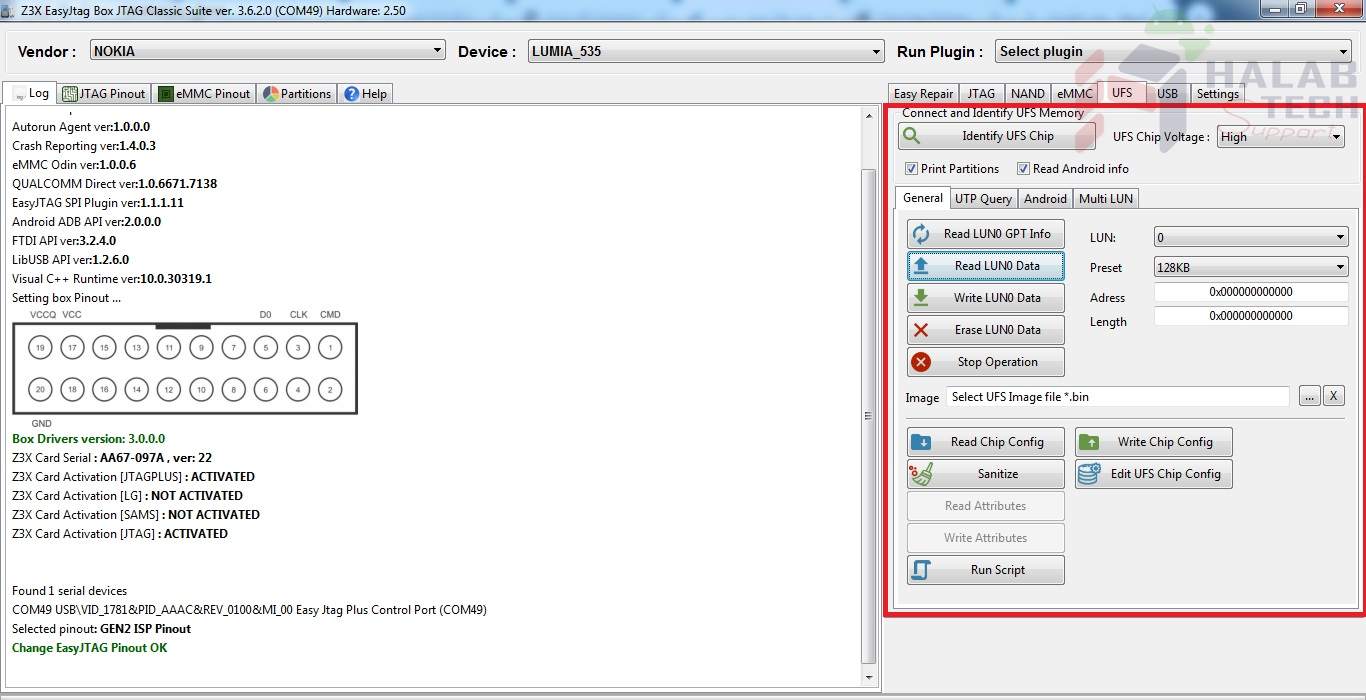Screen dimensions: 1366x700
Task: Click the eMMC Pinout chip icon
Action: [166, 94]
